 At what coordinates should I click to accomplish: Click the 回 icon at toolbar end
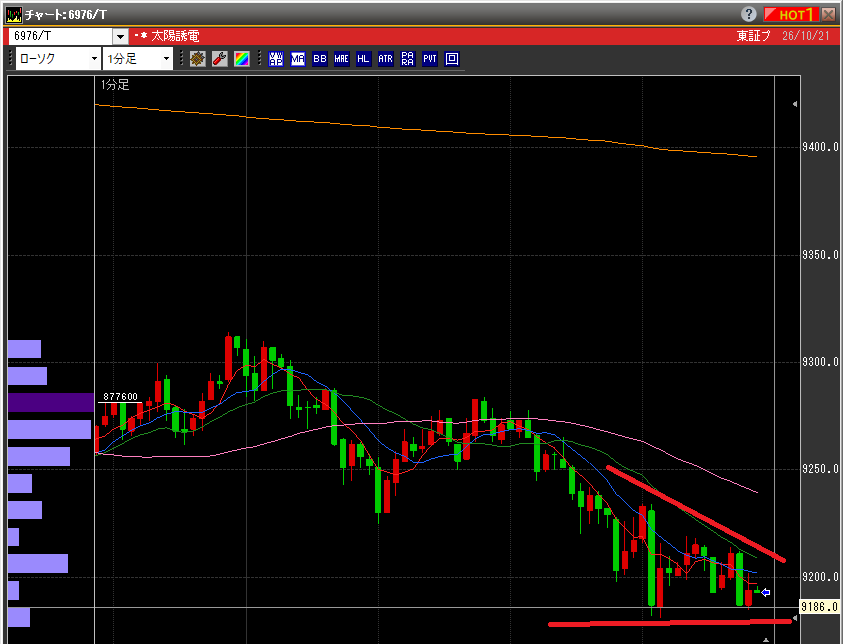[x=452, y=59]
